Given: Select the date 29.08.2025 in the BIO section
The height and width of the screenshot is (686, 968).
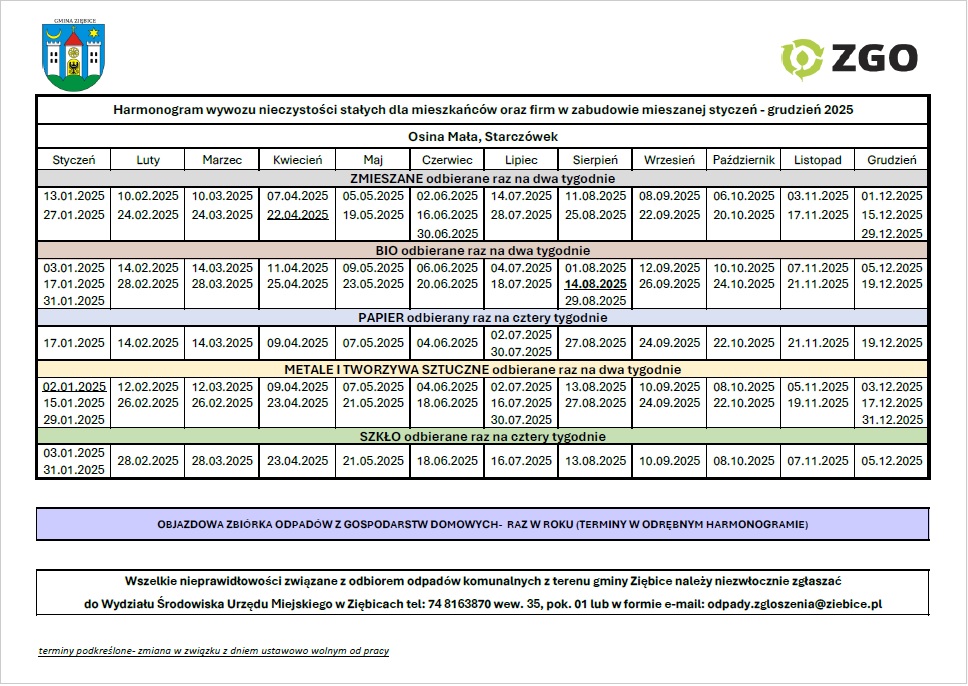Looking at the screenshot, I should click(595, 301).
